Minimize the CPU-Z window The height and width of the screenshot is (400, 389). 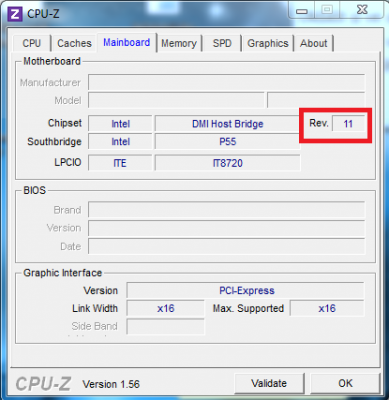click(x=302, y=11)
